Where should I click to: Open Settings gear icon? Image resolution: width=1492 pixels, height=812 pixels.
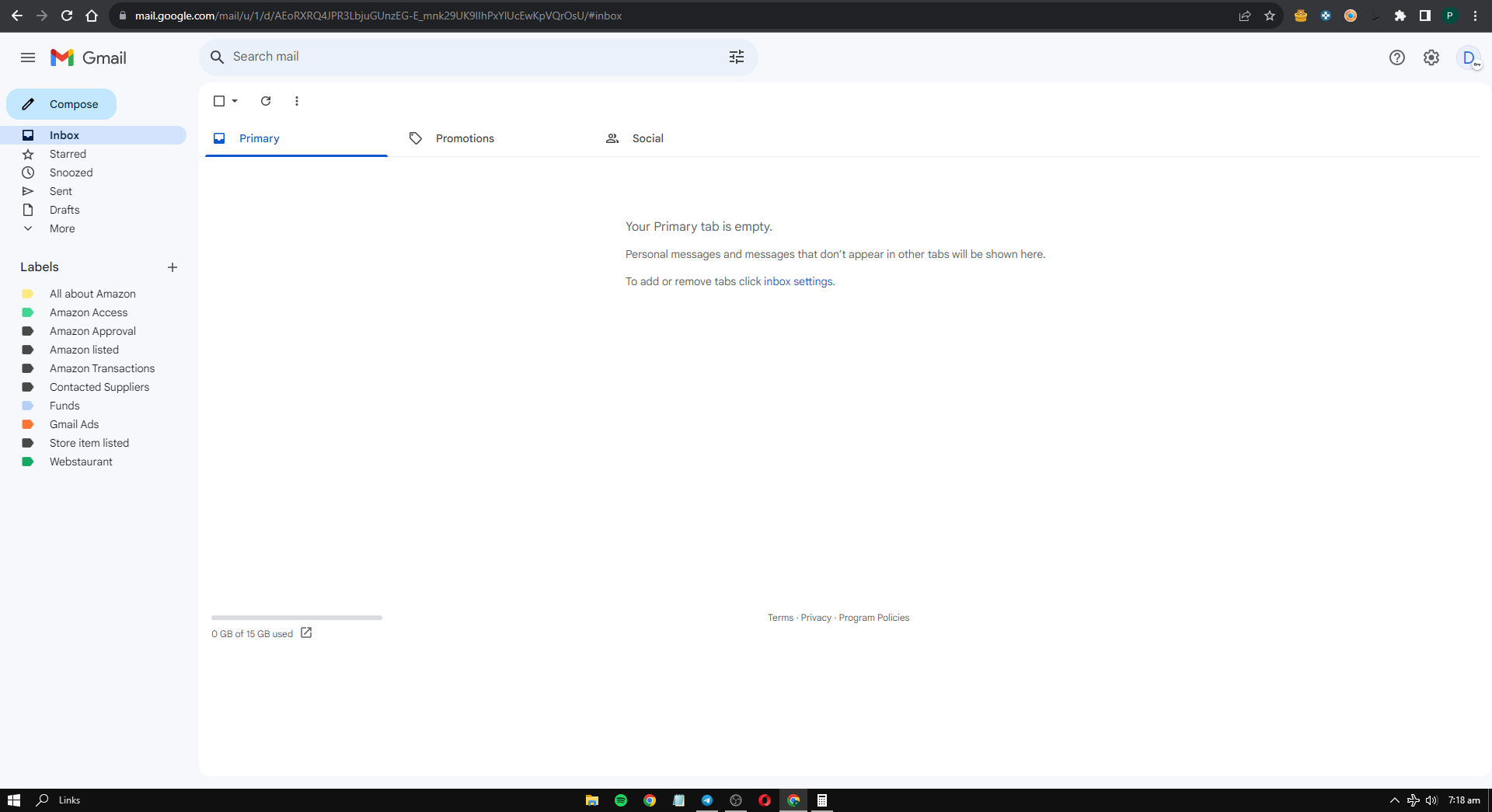1431,58
